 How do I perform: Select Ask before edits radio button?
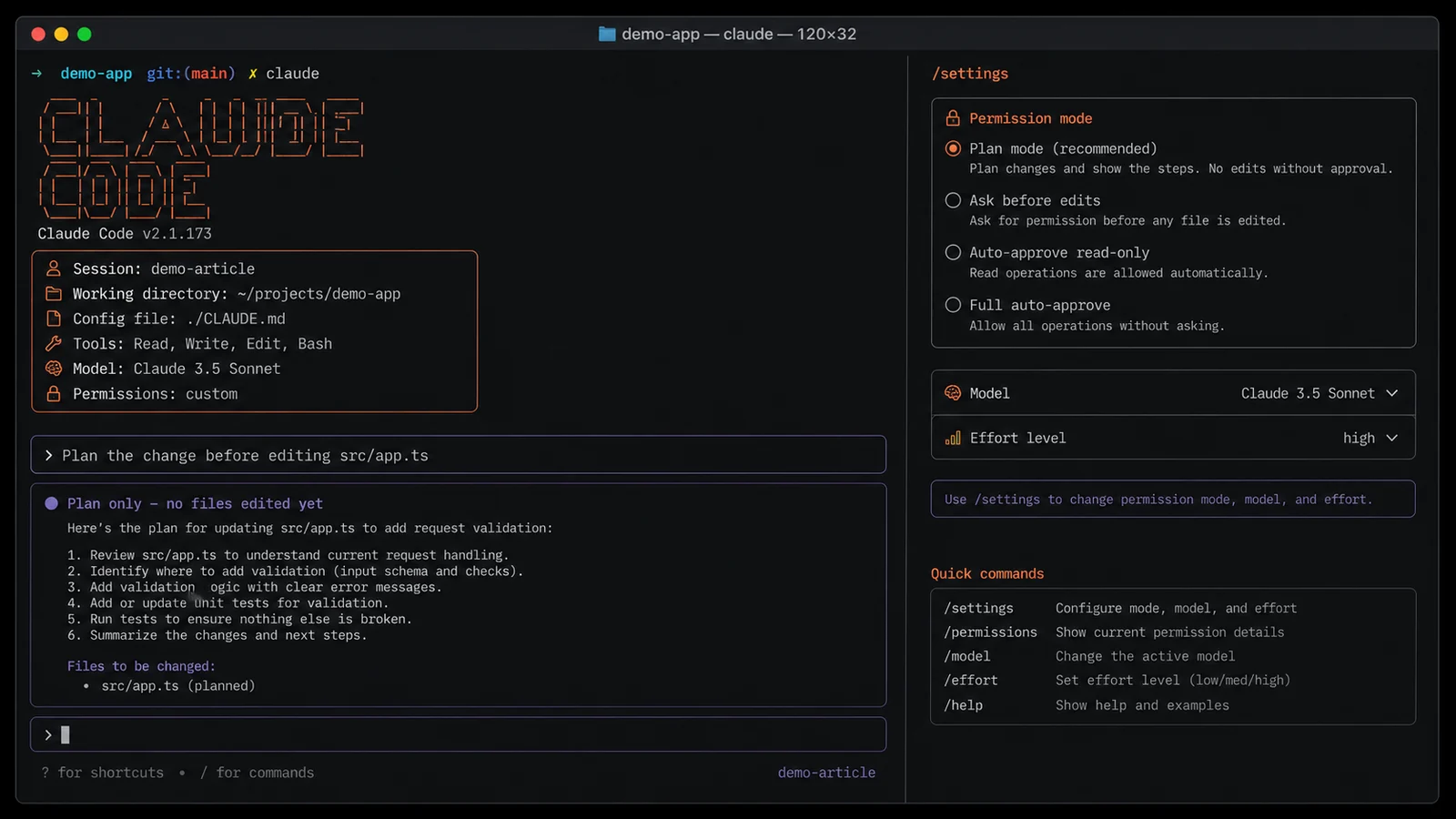[x=953, y=200]
